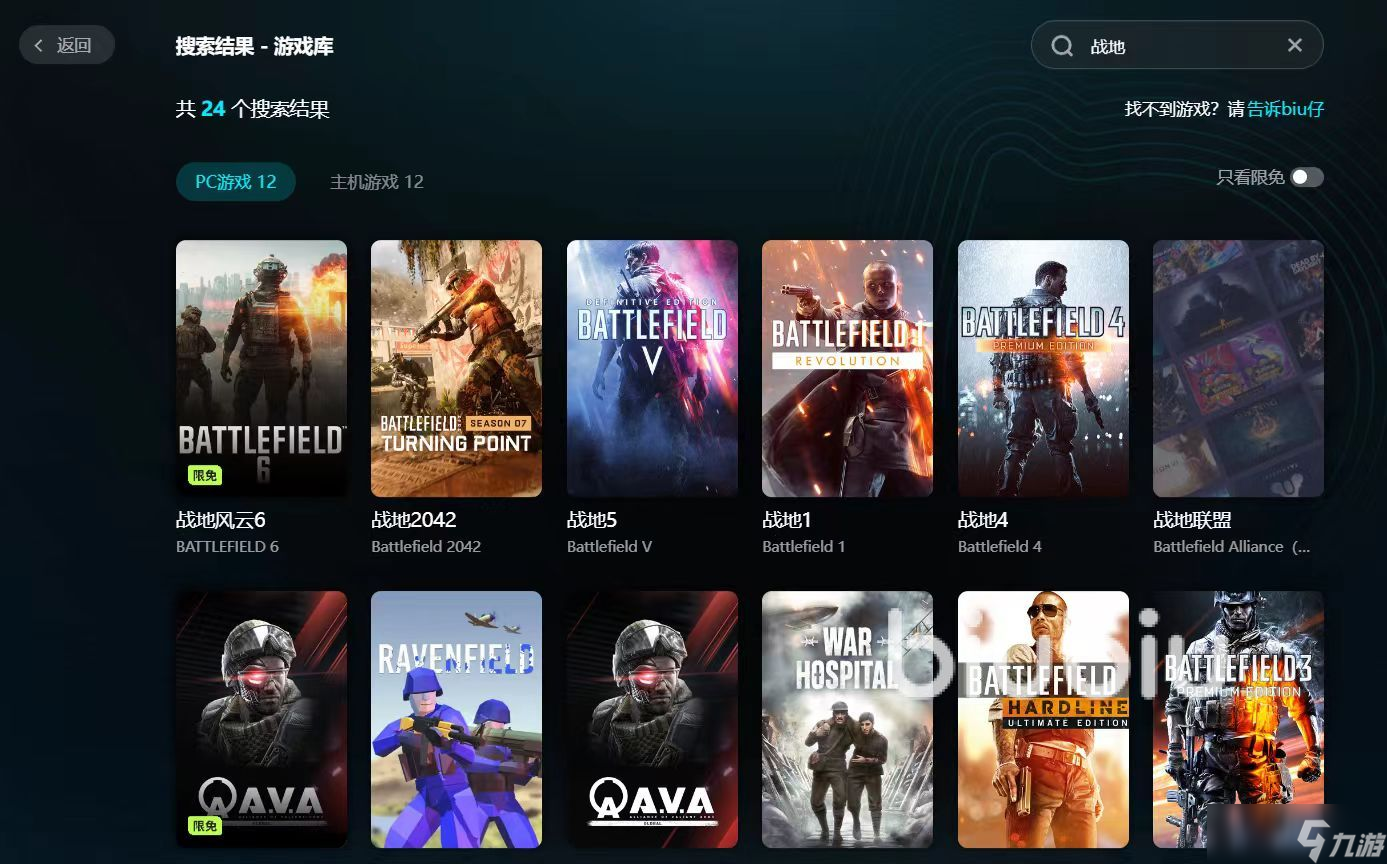1387x864 pixels.
Task: Click the 限免 badge on first A.V.A cover
Action: tap(205, 826)
